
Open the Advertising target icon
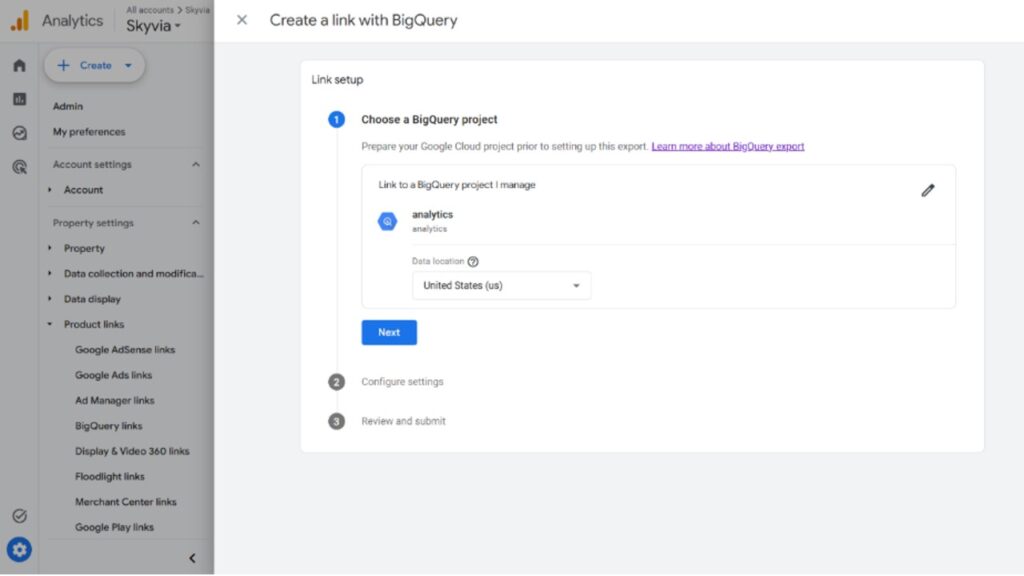(20, 167)
